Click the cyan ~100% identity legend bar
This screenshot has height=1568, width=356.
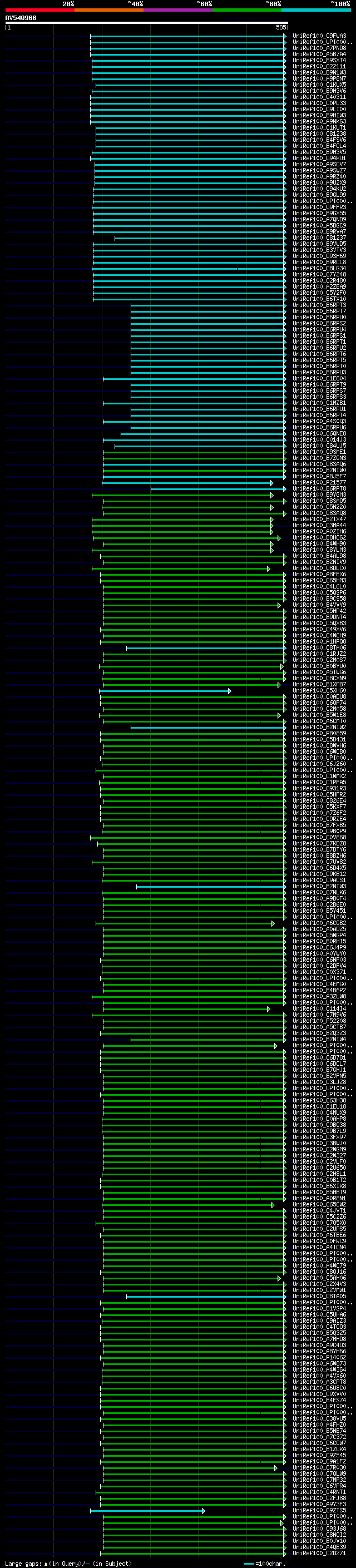(316, 10)
